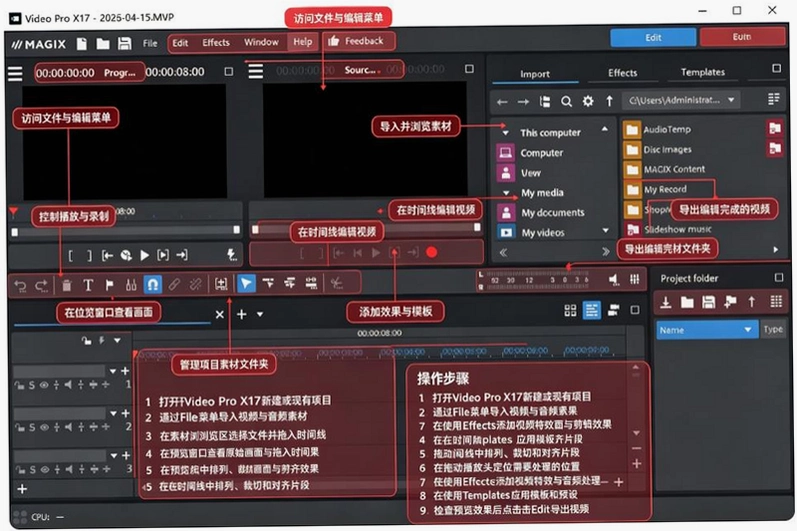Open track 2 options dropdown arrow
Screen dimensions: 797x531
[x=113, y=413]
